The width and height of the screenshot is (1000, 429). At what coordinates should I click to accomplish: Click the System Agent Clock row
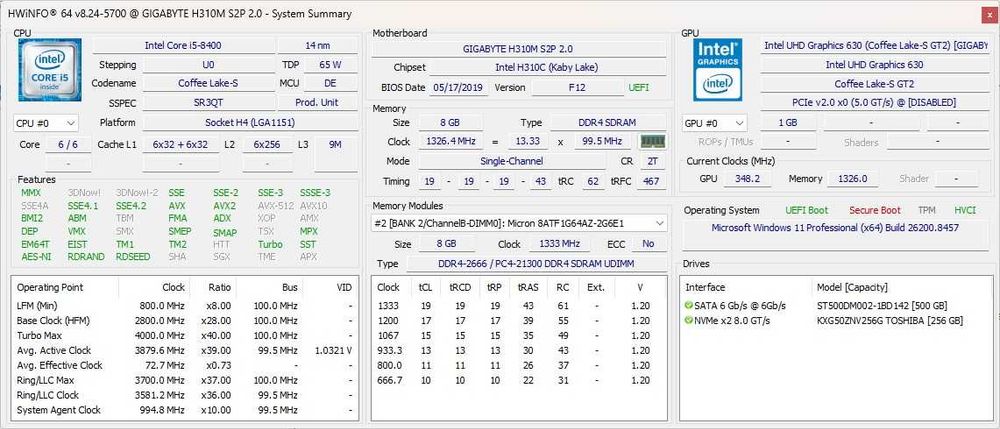pos(184,411)
